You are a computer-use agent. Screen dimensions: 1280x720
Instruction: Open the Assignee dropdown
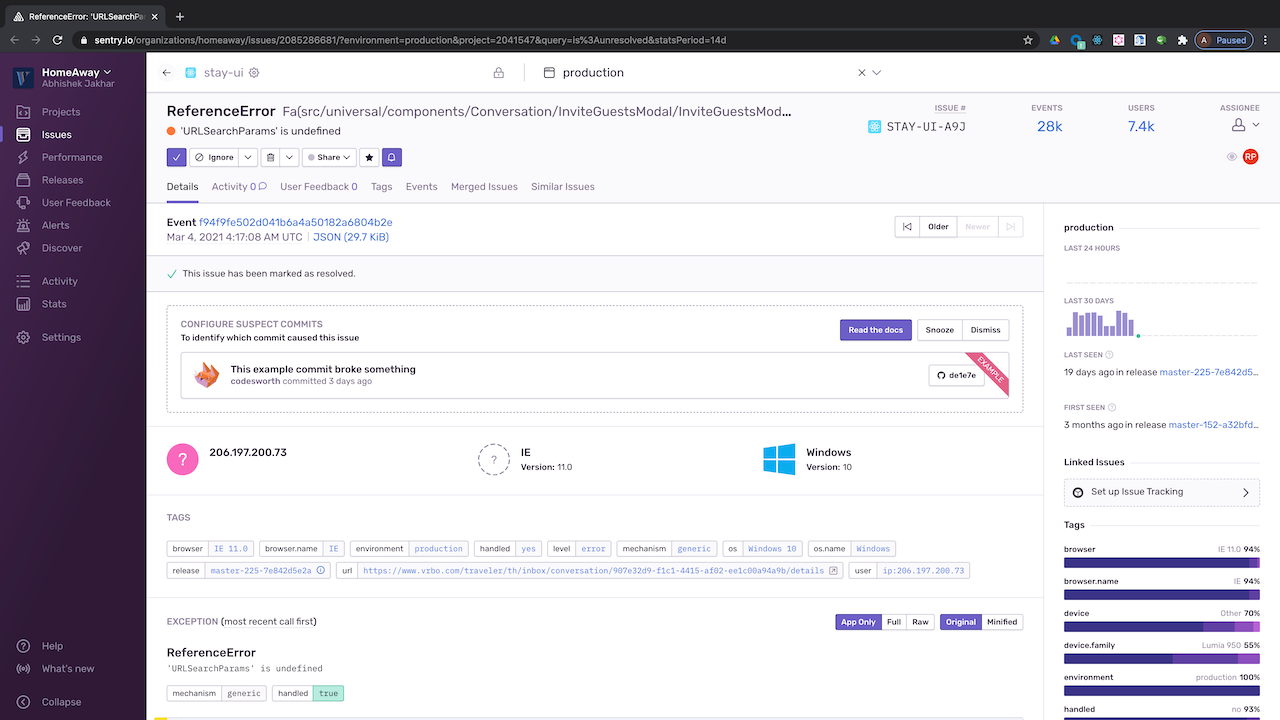point(1245,125)
